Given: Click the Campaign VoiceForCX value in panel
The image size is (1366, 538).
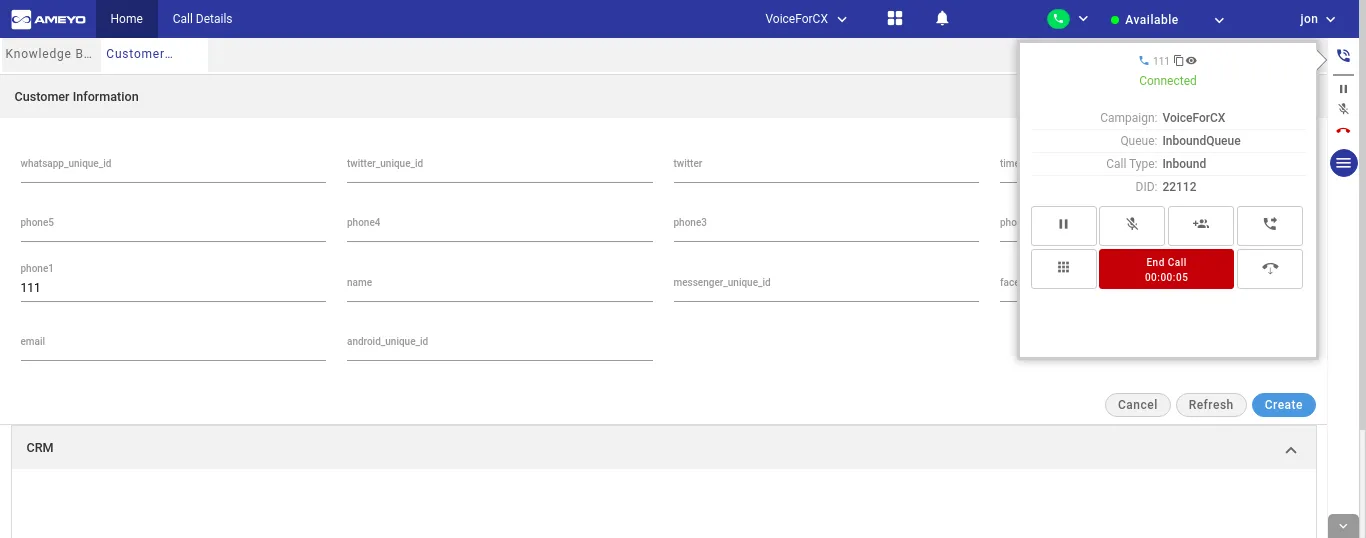Looking at the screenshot, I should coord(1194,118).
